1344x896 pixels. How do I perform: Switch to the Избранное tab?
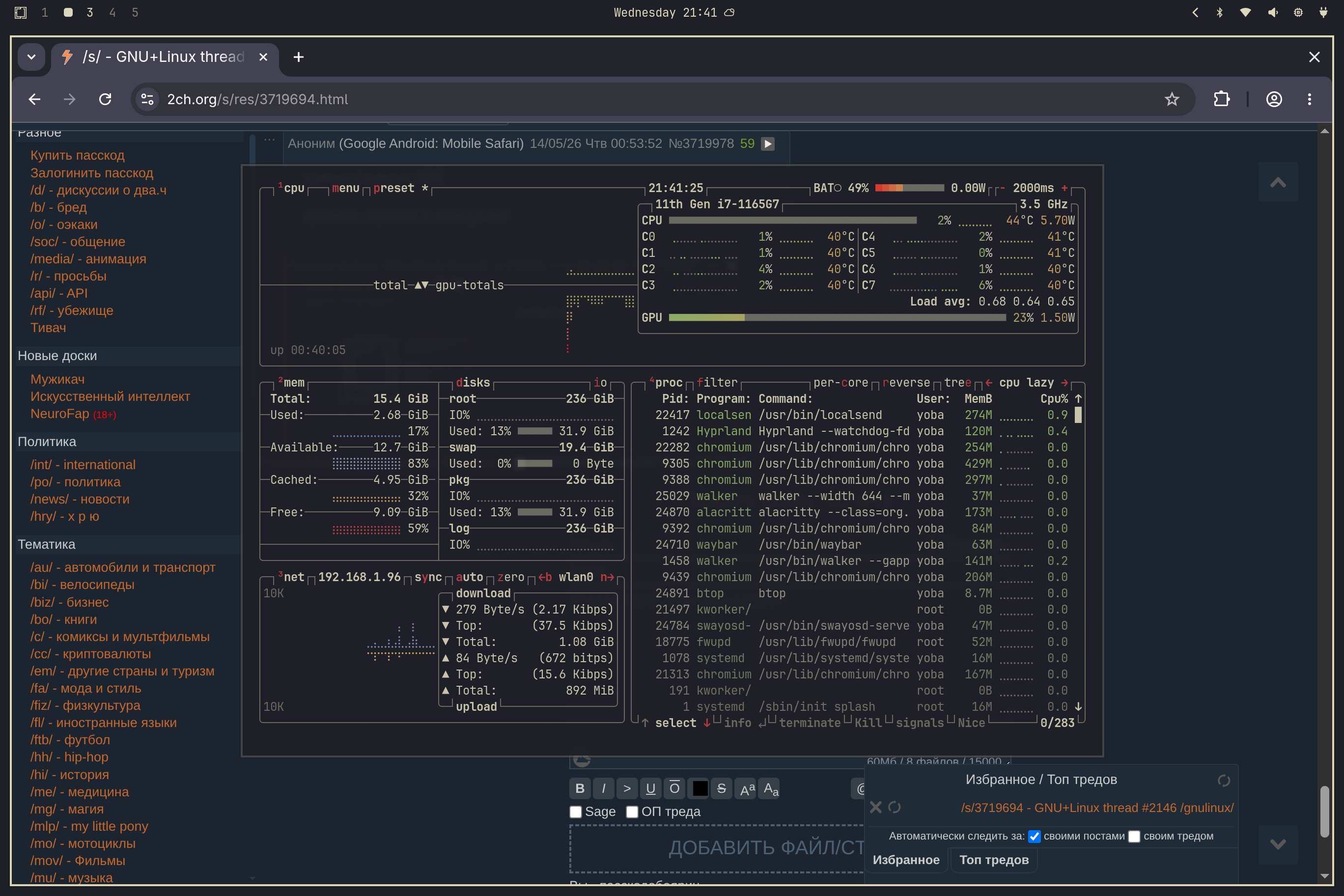pos(906,860)
